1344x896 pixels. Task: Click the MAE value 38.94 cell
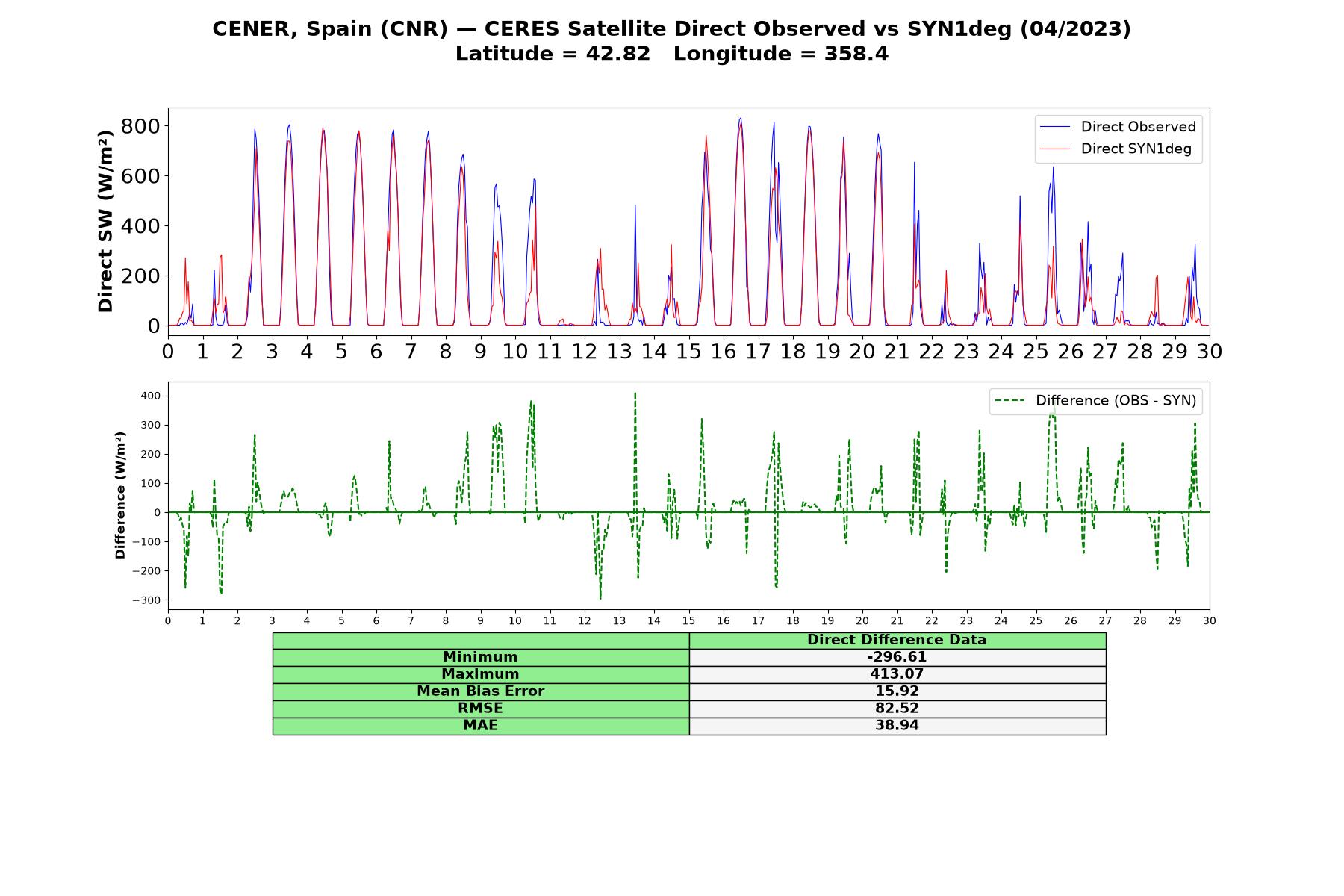coord(897,726)
